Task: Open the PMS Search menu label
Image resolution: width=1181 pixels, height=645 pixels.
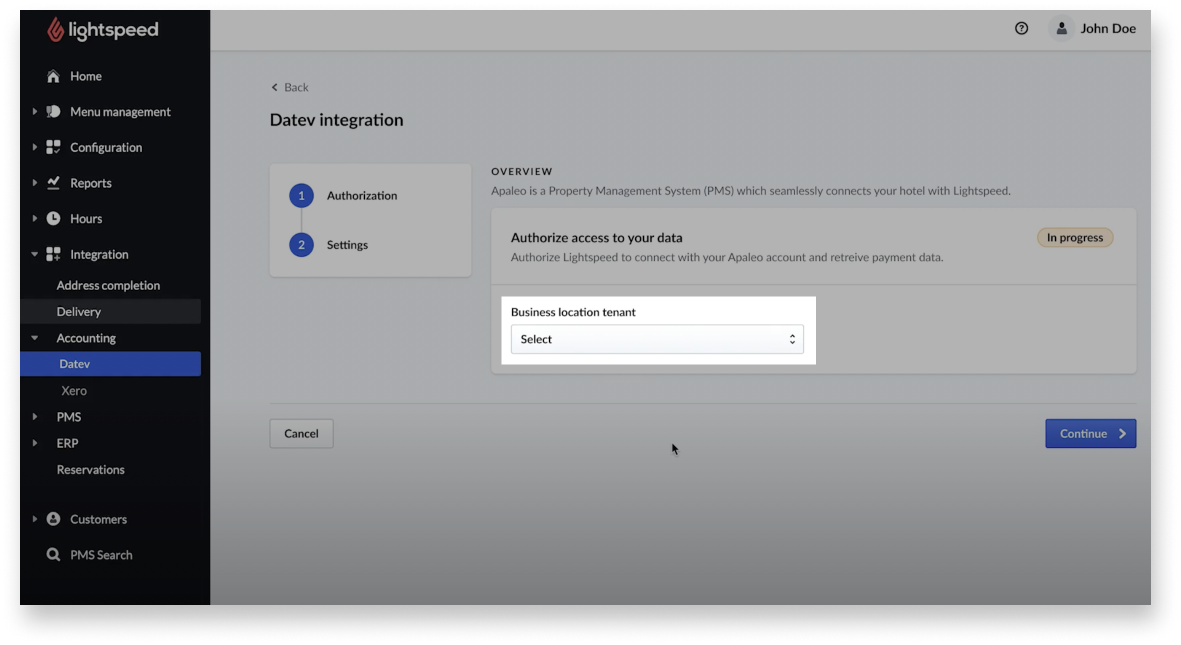Action: pos(101,555)
